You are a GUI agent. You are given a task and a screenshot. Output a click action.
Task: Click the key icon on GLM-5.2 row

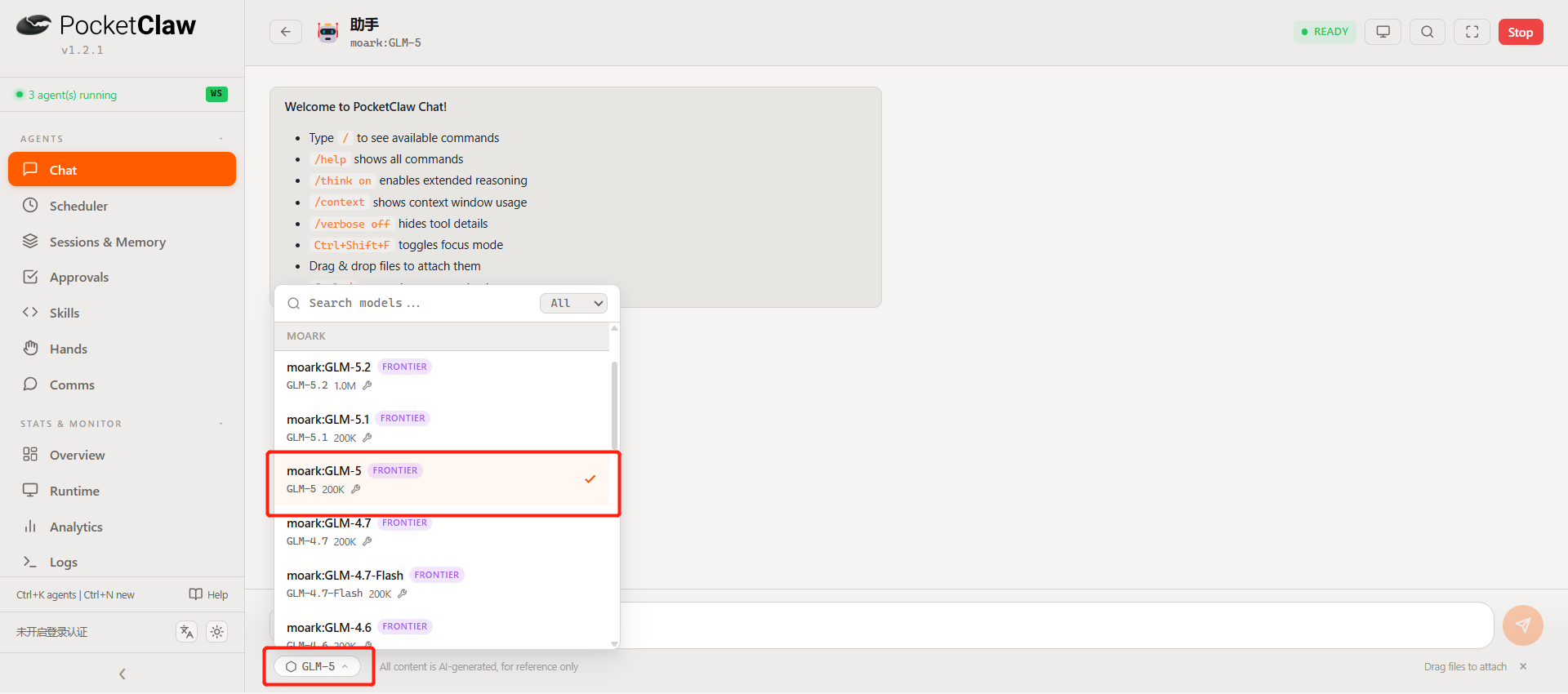click(367, 385)
